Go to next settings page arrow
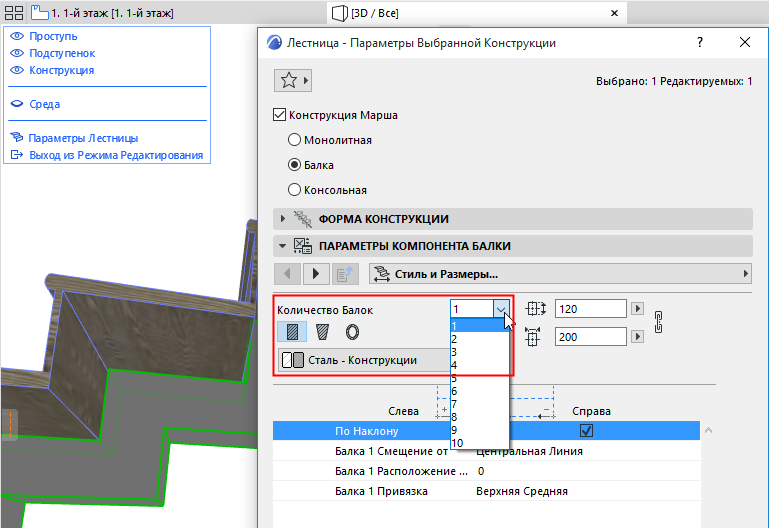The width and height of the screenshot is (769, 528). point(316,274)
